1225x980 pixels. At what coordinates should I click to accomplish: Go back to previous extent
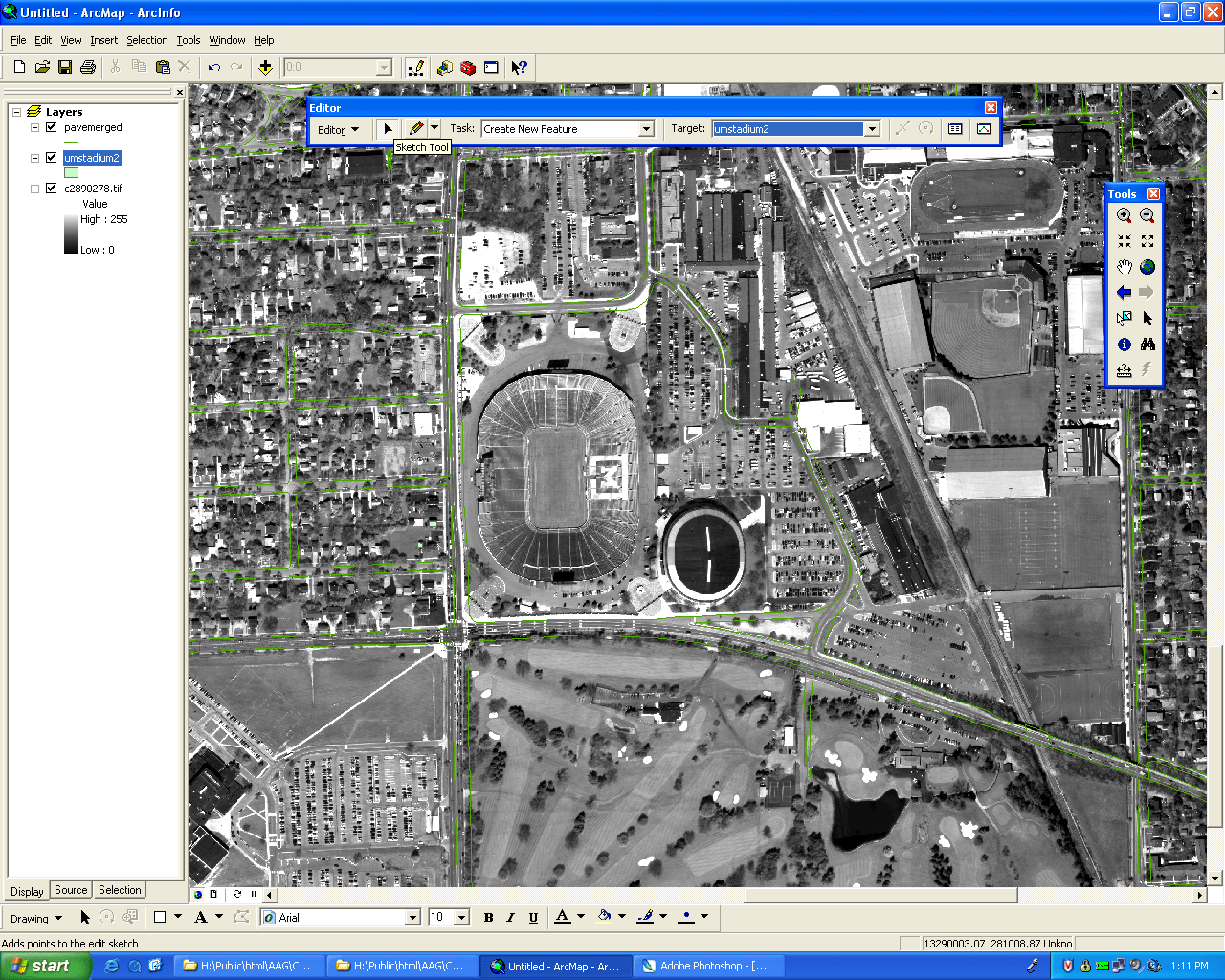1124,293
